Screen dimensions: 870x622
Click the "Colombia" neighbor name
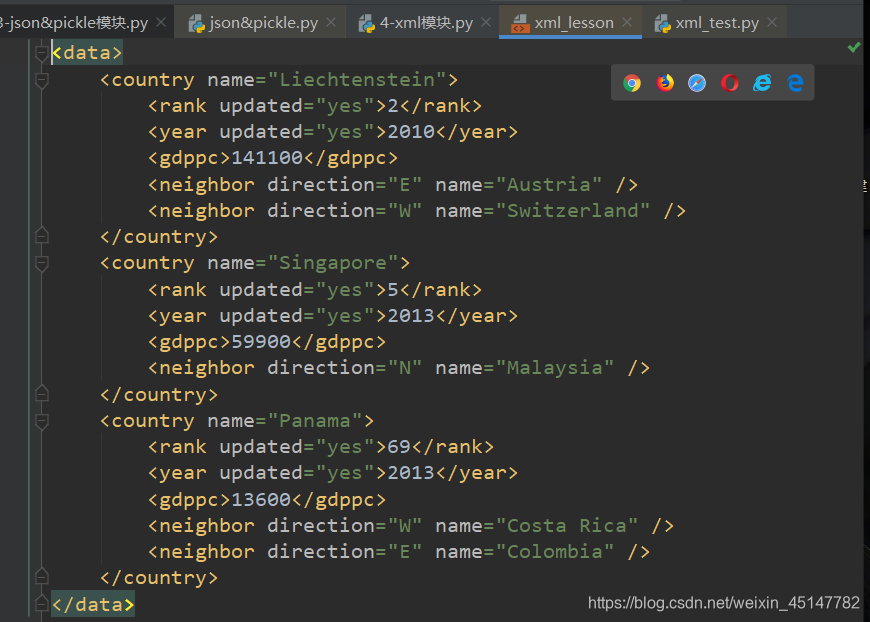click(x=555, y=552)
